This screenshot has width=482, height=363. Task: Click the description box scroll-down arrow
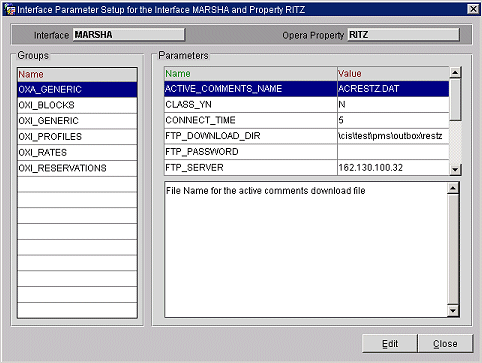pyautogui.click(x=453, y=311)
